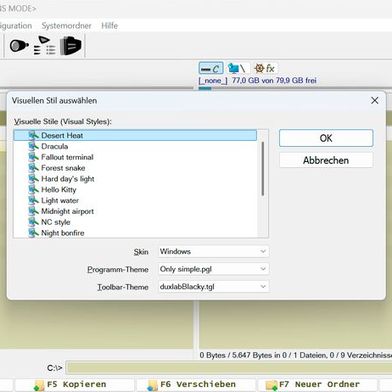Click F6 Verschieben button
Screen dimensions: 392x392
[x=196, y=385]
